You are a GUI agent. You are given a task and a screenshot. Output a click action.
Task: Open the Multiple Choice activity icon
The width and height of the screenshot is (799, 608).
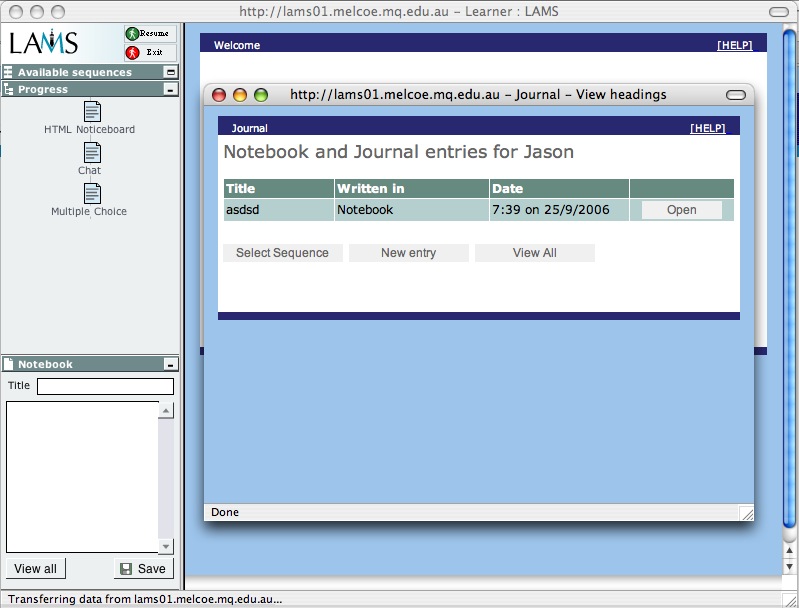point(92,193)
